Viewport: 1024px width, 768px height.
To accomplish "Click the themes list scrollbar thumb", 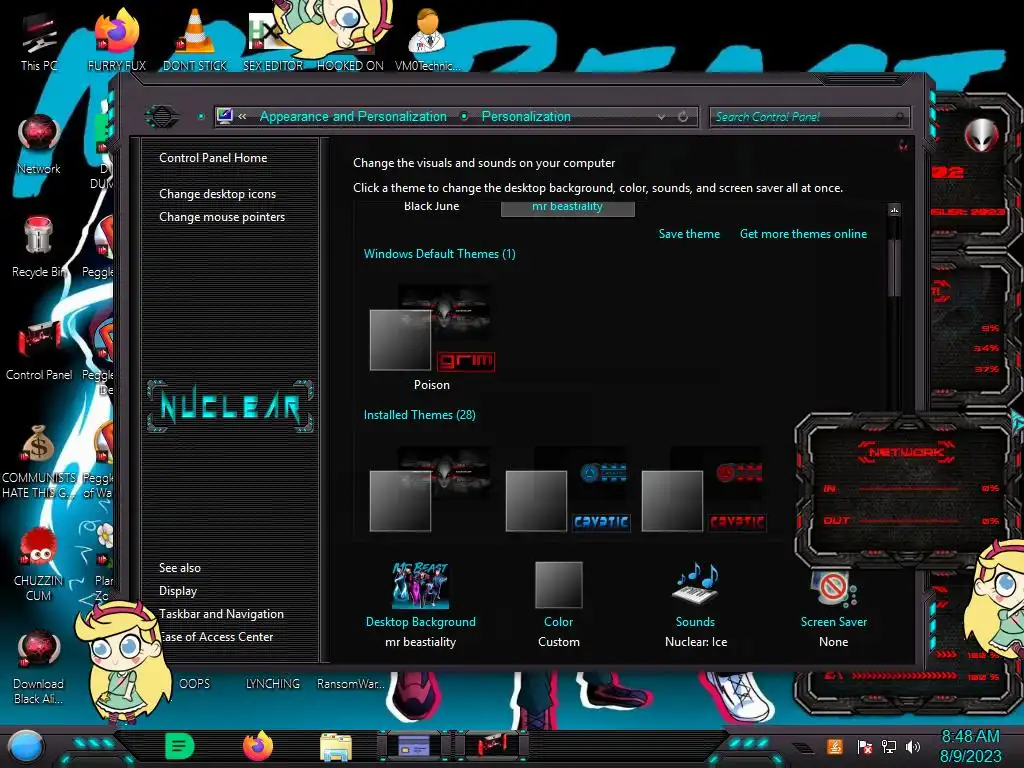I will point(894,268).
